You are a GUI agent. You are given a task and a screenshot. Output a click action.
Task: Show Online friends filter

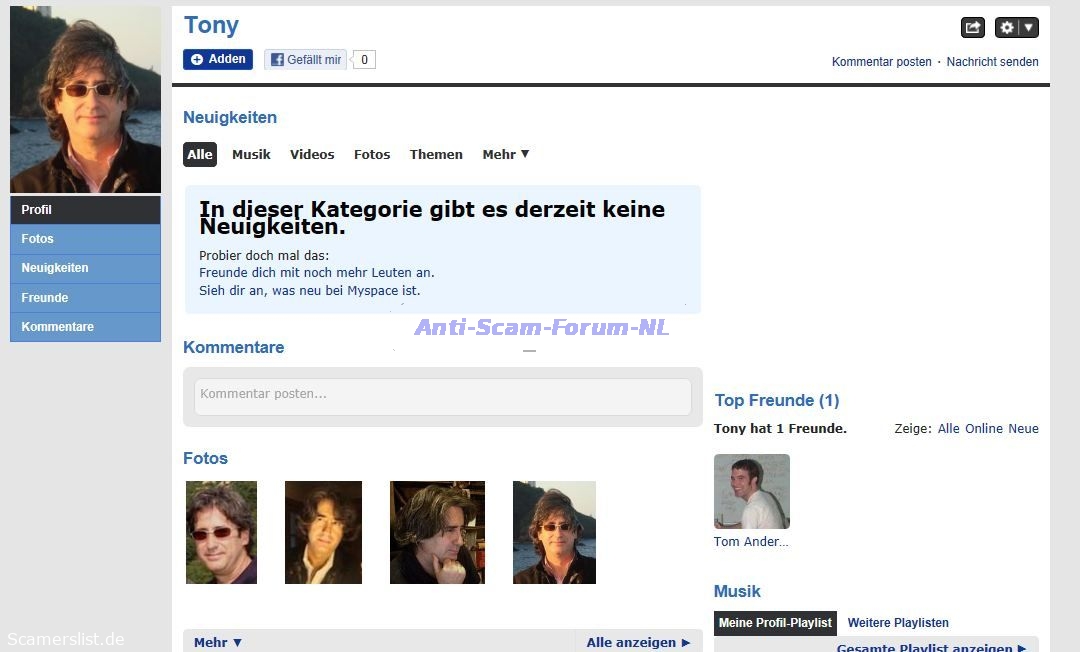tap(983, 429)
